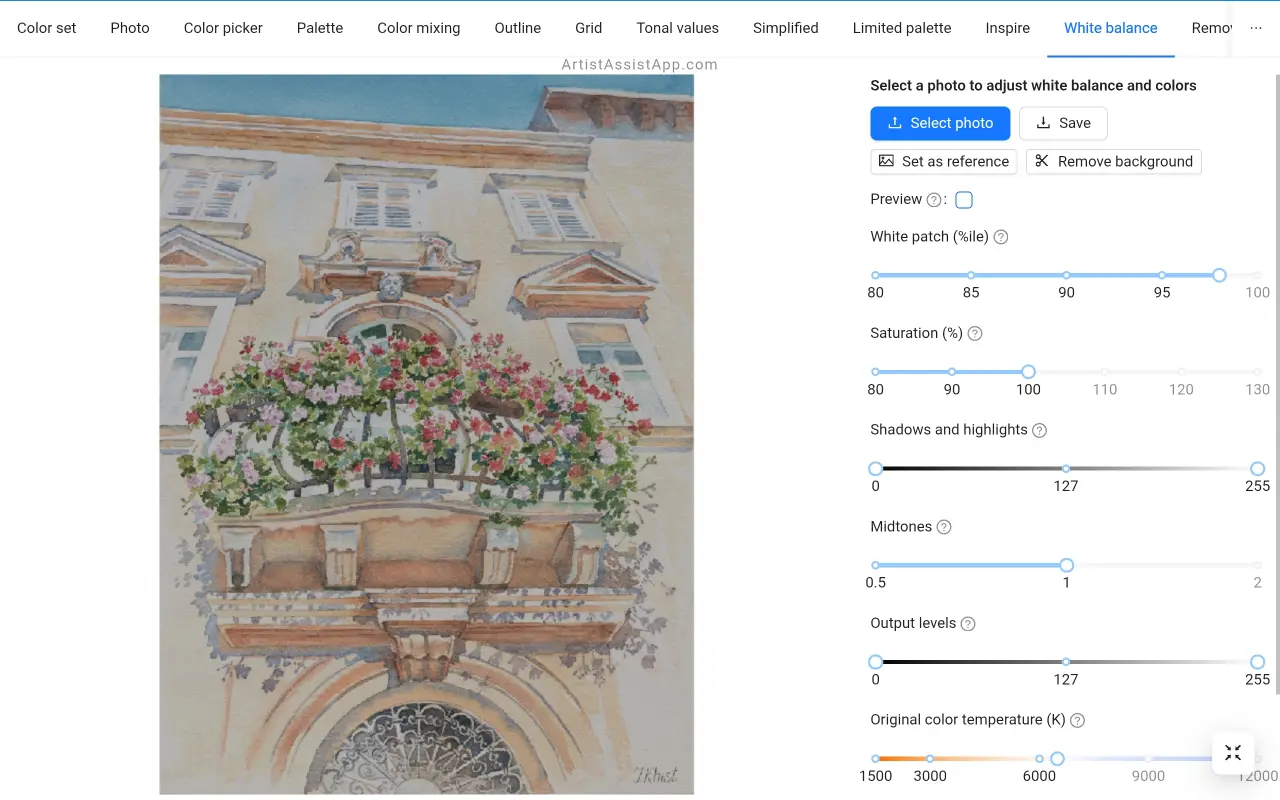The image size is (1280, 800).
Task: Set color temperature to 3000 K
Action: pyautogui.click(x=930, y=759)
